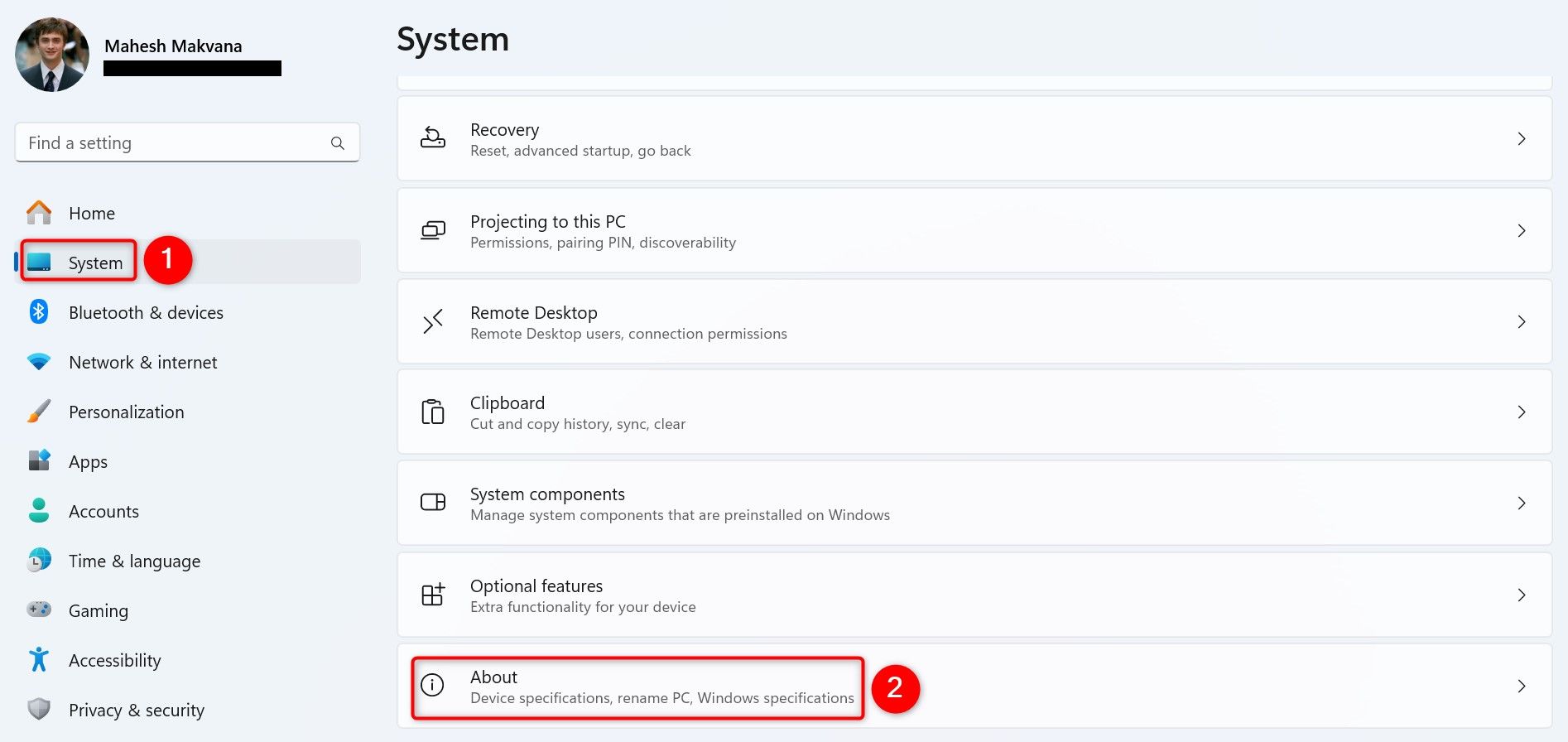Image resolution: width=1568 pixels, height=742 pixels.
Task: Open Bluetooth & devices in sidebar
Action: (146, 313)
